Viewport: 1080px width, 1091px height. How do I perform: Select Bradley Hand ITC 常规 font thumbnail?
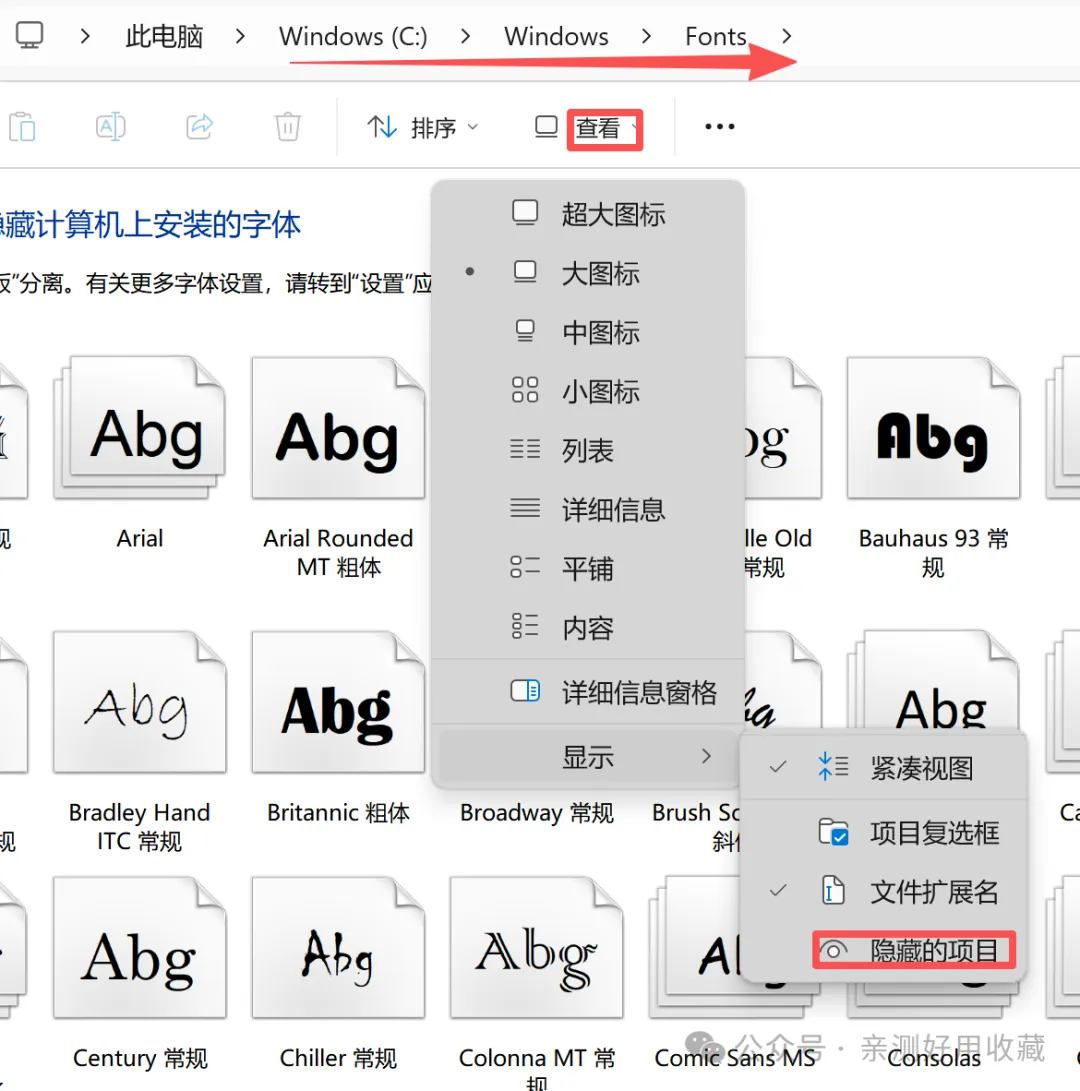click(x=140, y=701)
